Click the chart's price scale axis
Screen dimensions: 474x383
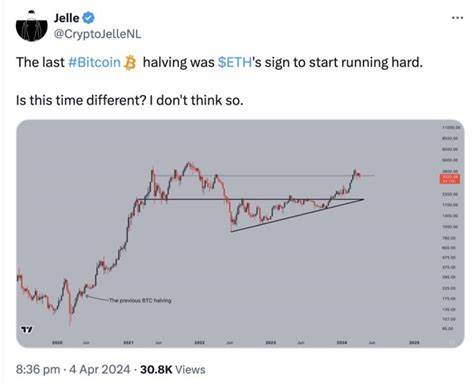coord(451,228)
